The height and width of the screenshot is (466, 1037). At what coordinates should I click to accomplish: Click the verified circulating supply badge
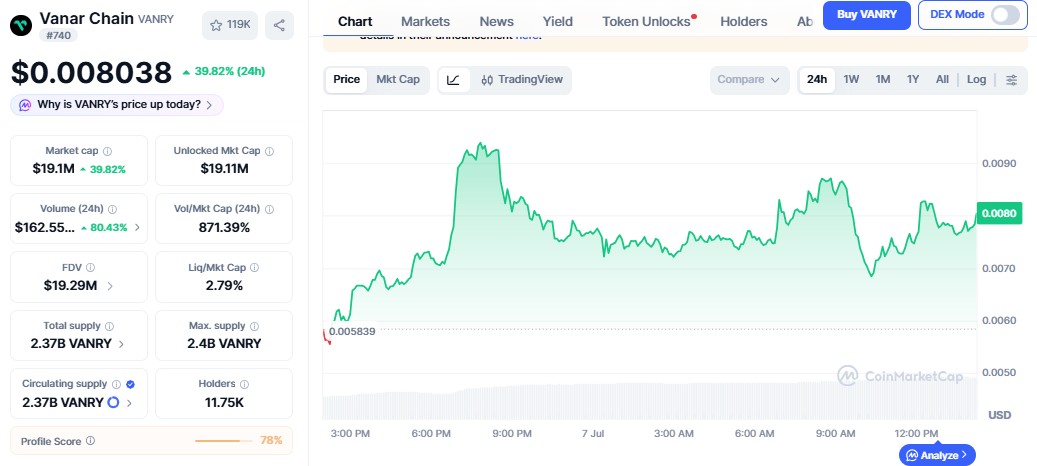[x=130, y=384]
